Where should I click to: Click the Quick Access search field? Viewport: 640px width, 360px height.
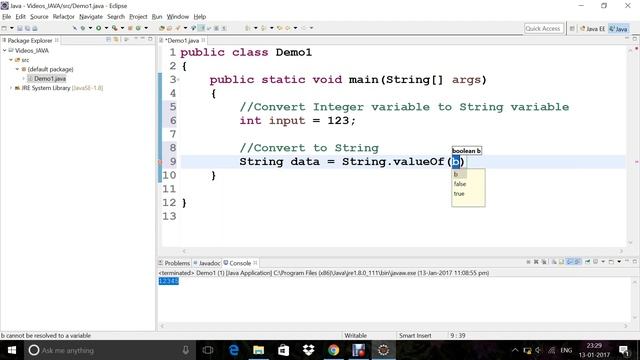click(543, 29)
